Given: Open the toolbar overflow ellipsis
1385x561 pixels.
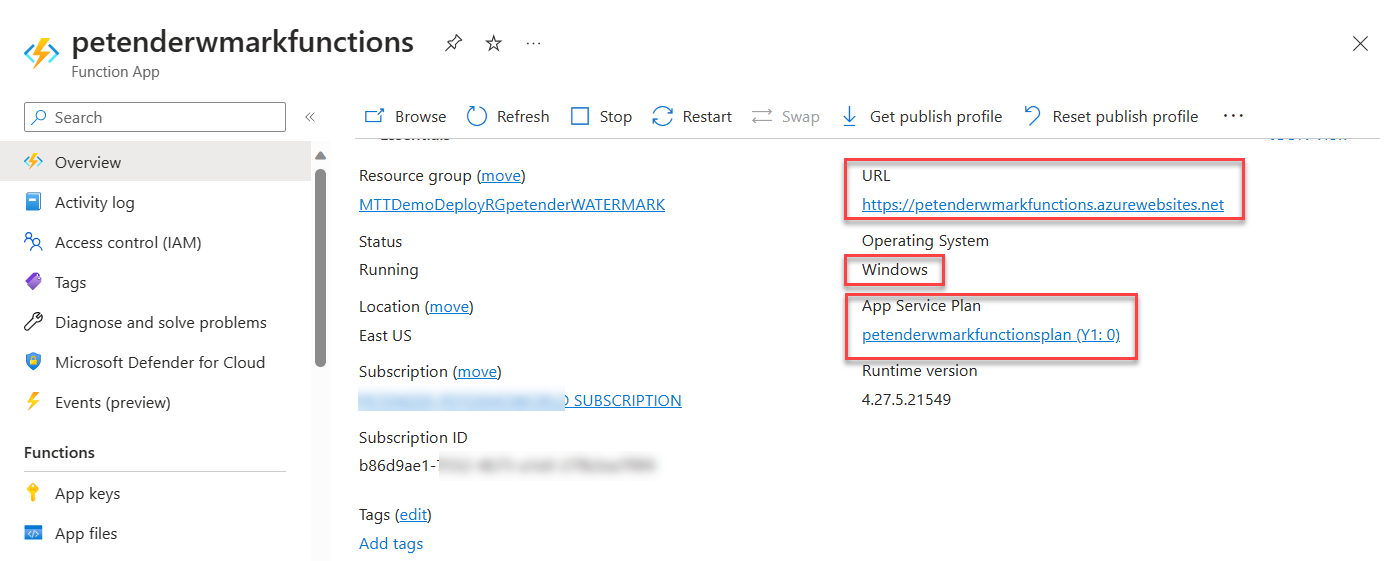Looking at the screenshot, I should click(x=1233, y=117).
